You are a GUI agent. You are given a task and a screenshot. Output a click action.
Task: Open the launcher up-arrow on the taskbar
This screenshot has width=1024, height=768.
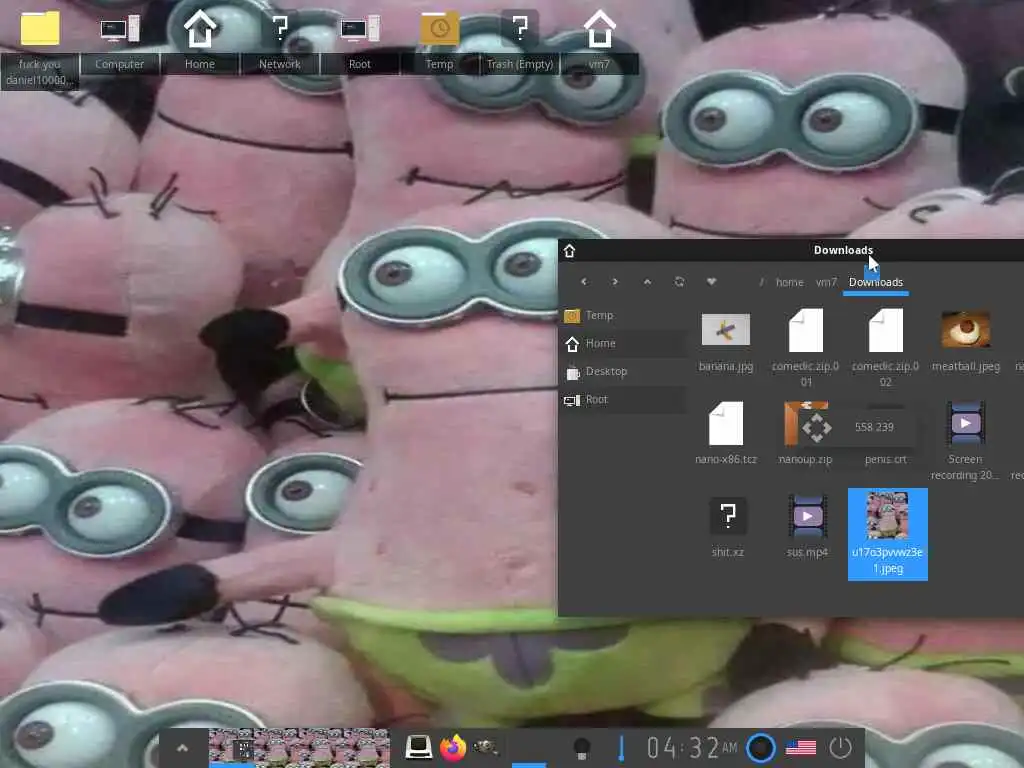click(183, 748)
